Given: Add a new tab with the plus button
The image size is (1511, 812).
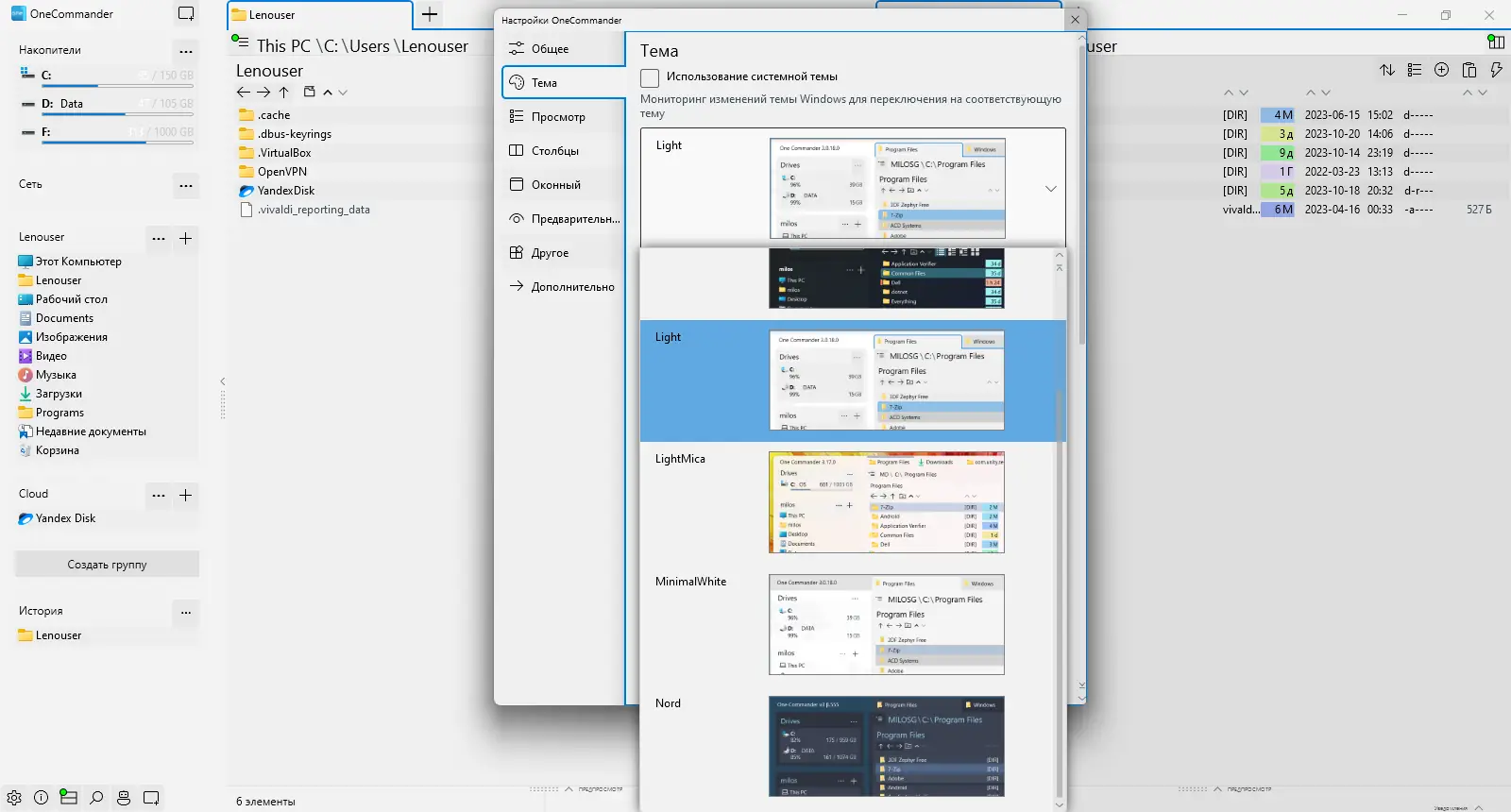Looking at the screenshot, I should tap(430, 14).
